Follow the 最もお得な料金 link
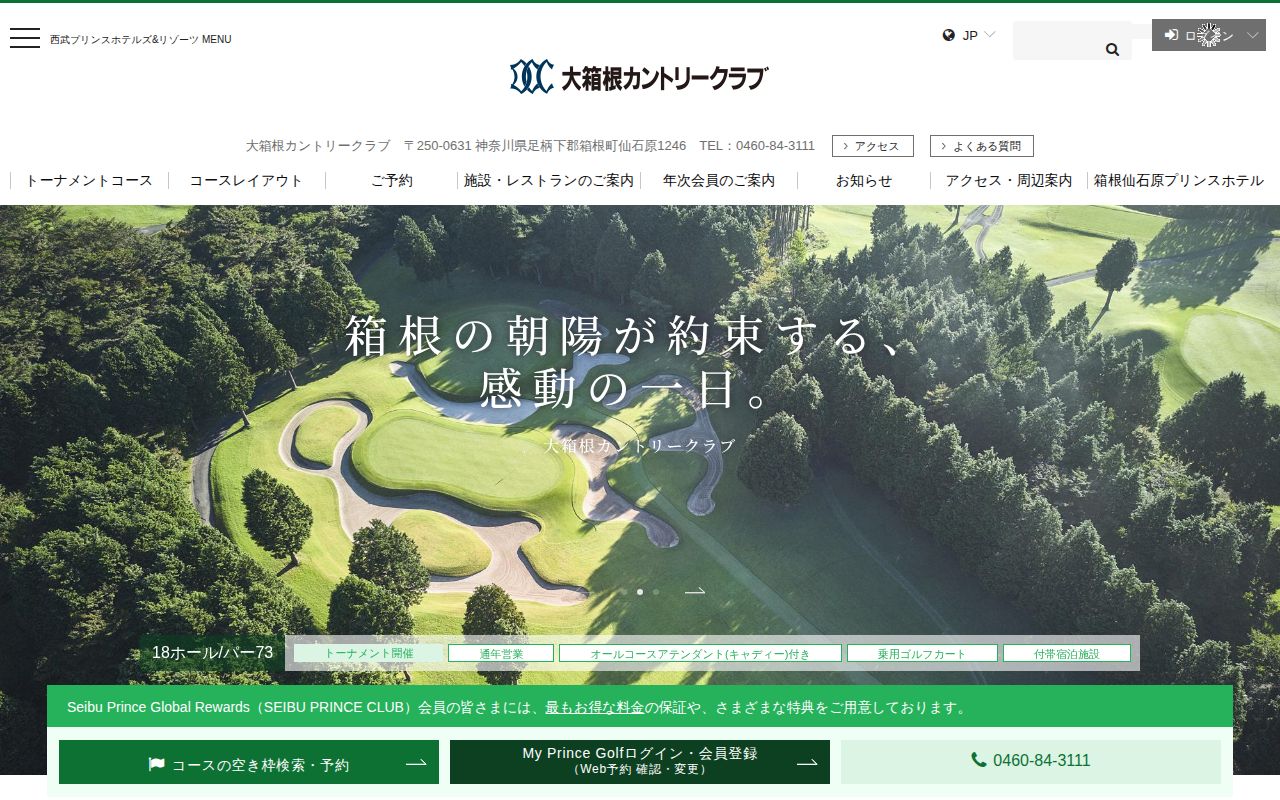 point(594,707)
